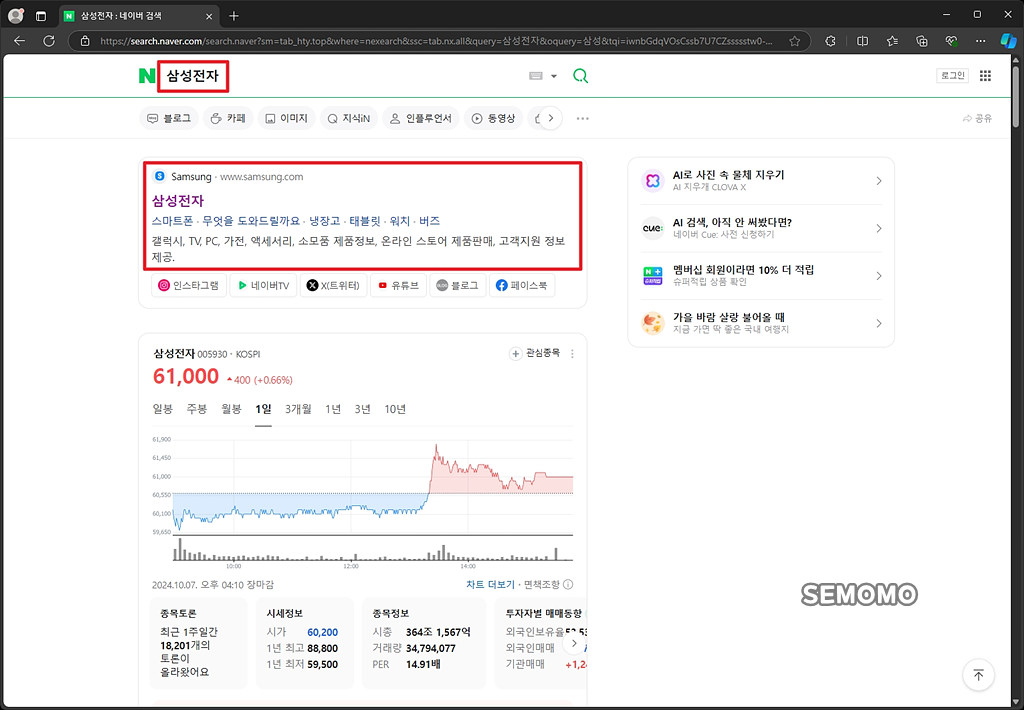Open the 종목토론 card
The image size is (1024, 710).
[199, 643]
